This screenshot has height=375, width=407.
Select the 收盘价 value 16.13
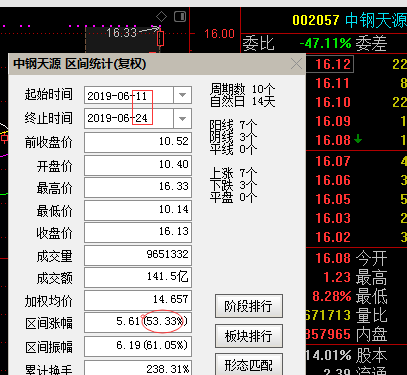coord(138,232)
